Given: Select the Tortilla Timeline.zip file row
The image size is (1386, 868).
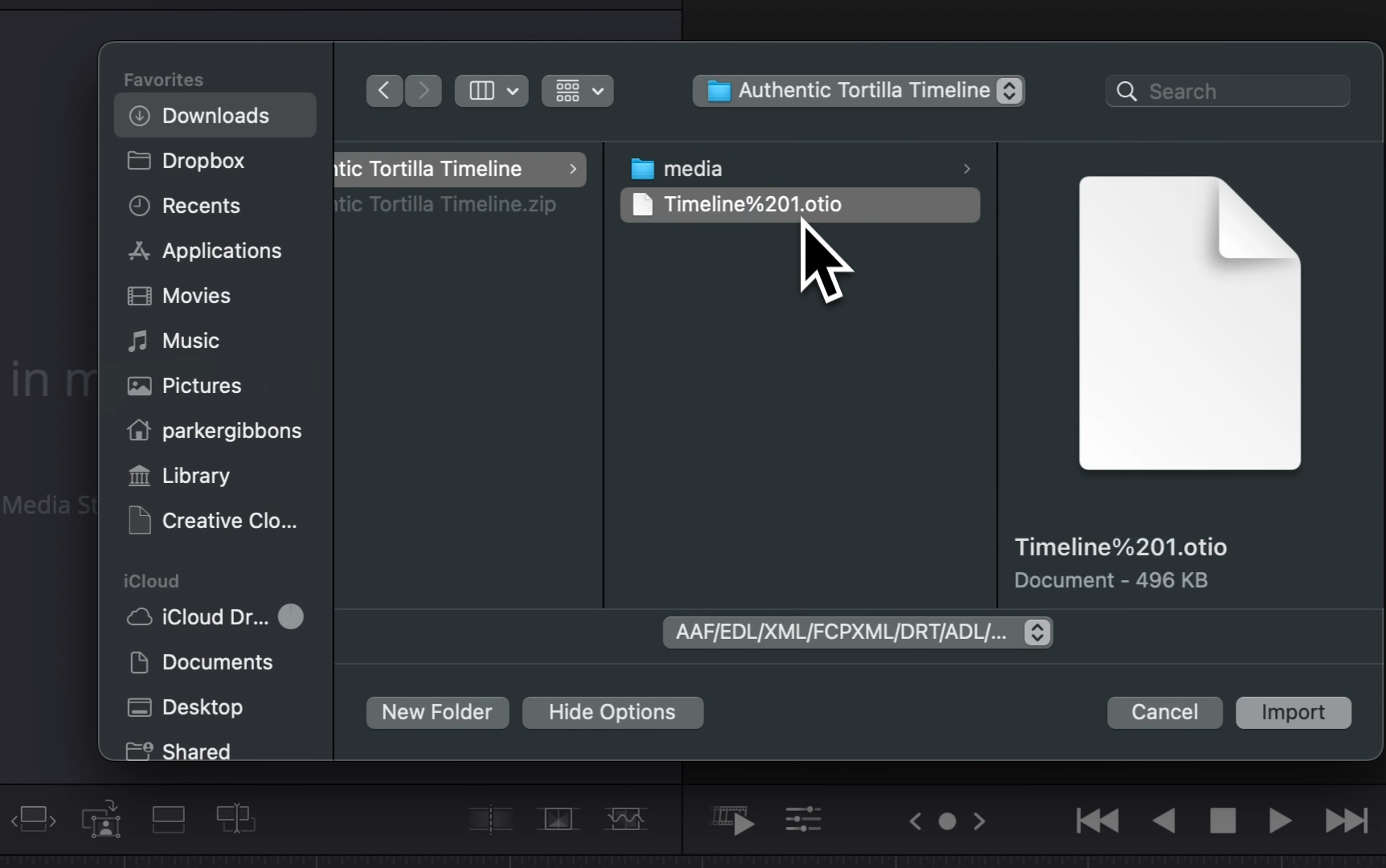Looking at the screenshot, I should 460,204.
